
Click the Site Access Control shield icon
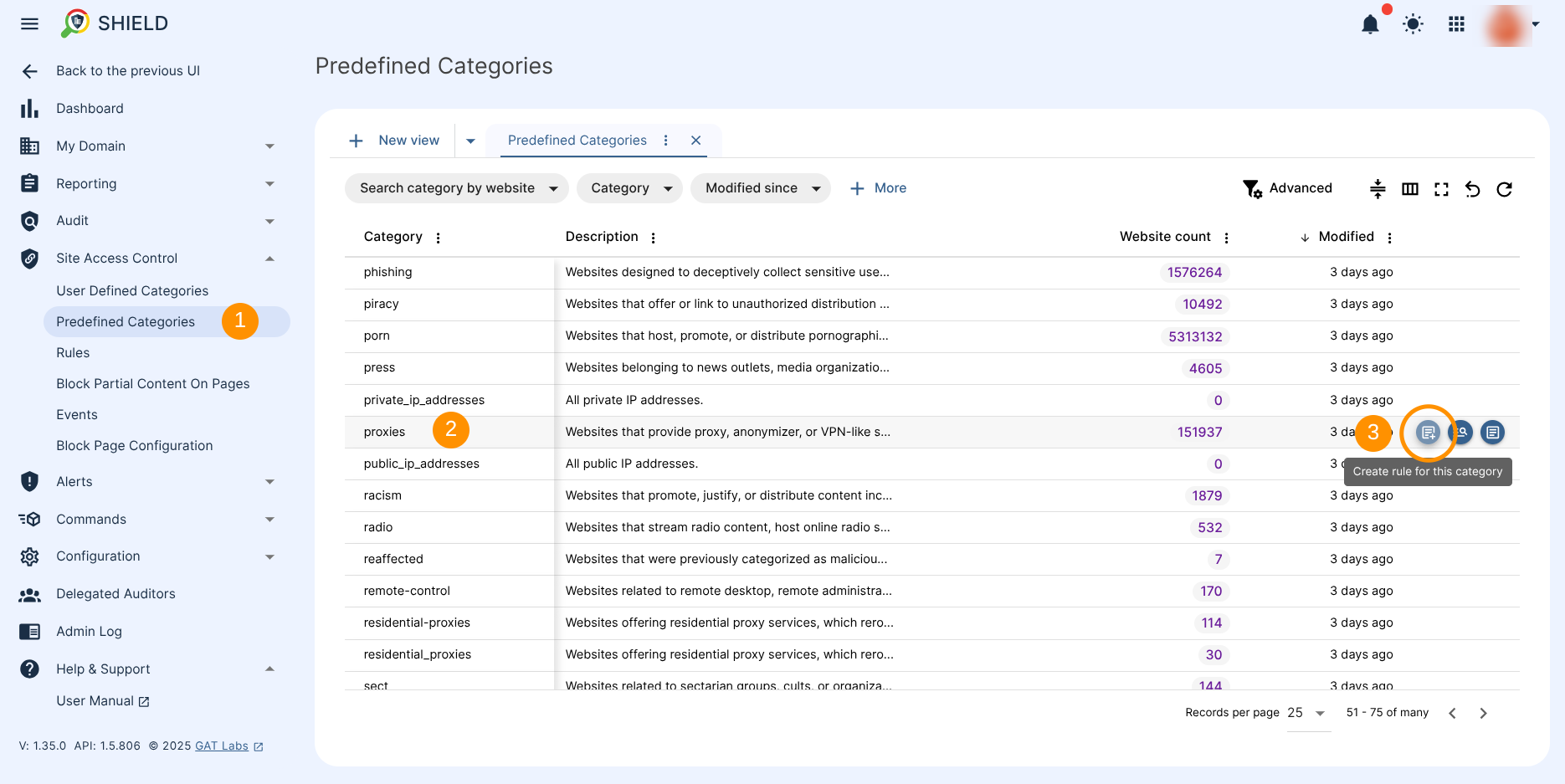pyautogui.click(x=29, y=259)
